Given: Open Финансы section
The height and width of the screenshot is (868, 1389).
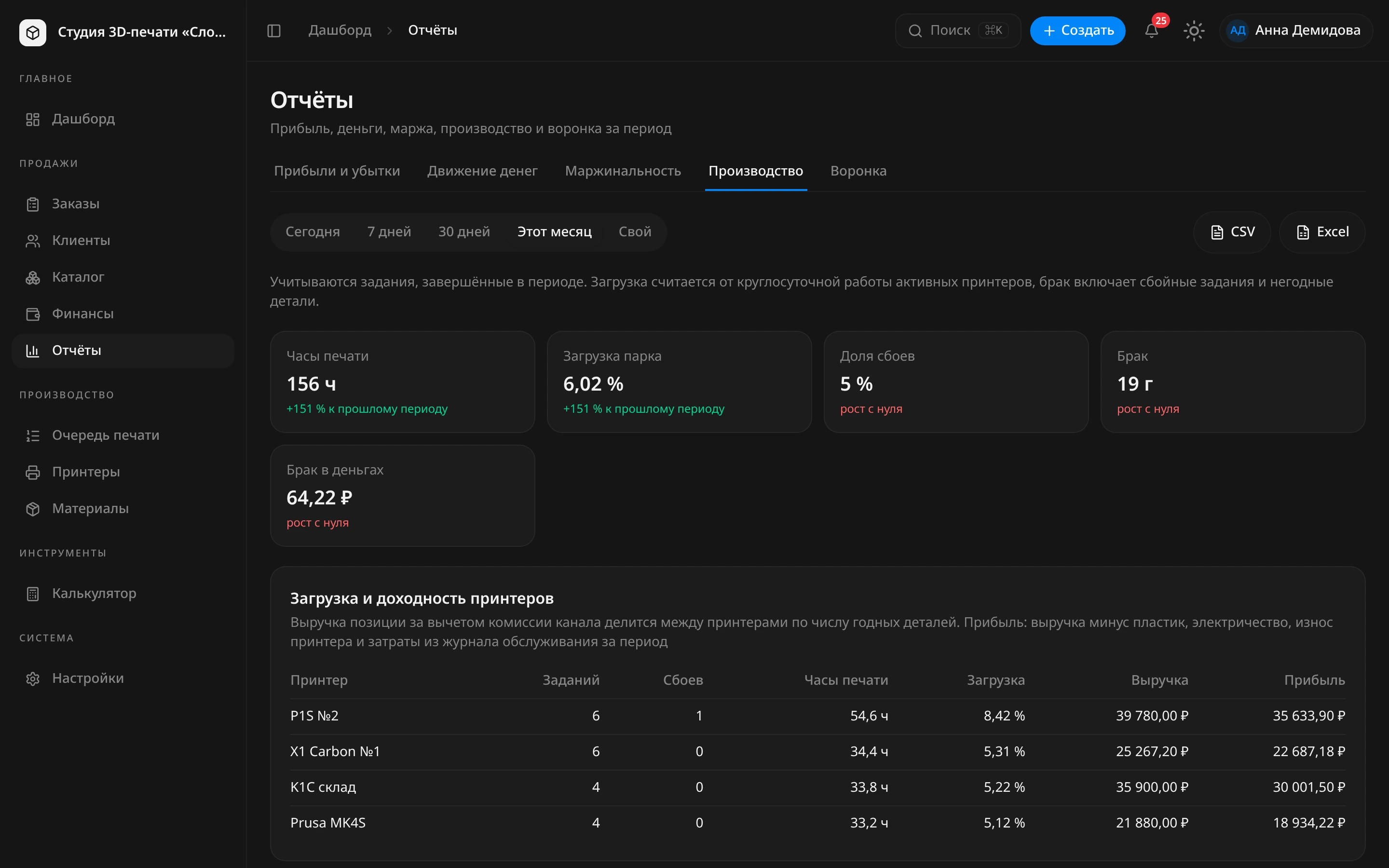Looking at the screenshot, I should pyautogui.click(x=123, y=314).
